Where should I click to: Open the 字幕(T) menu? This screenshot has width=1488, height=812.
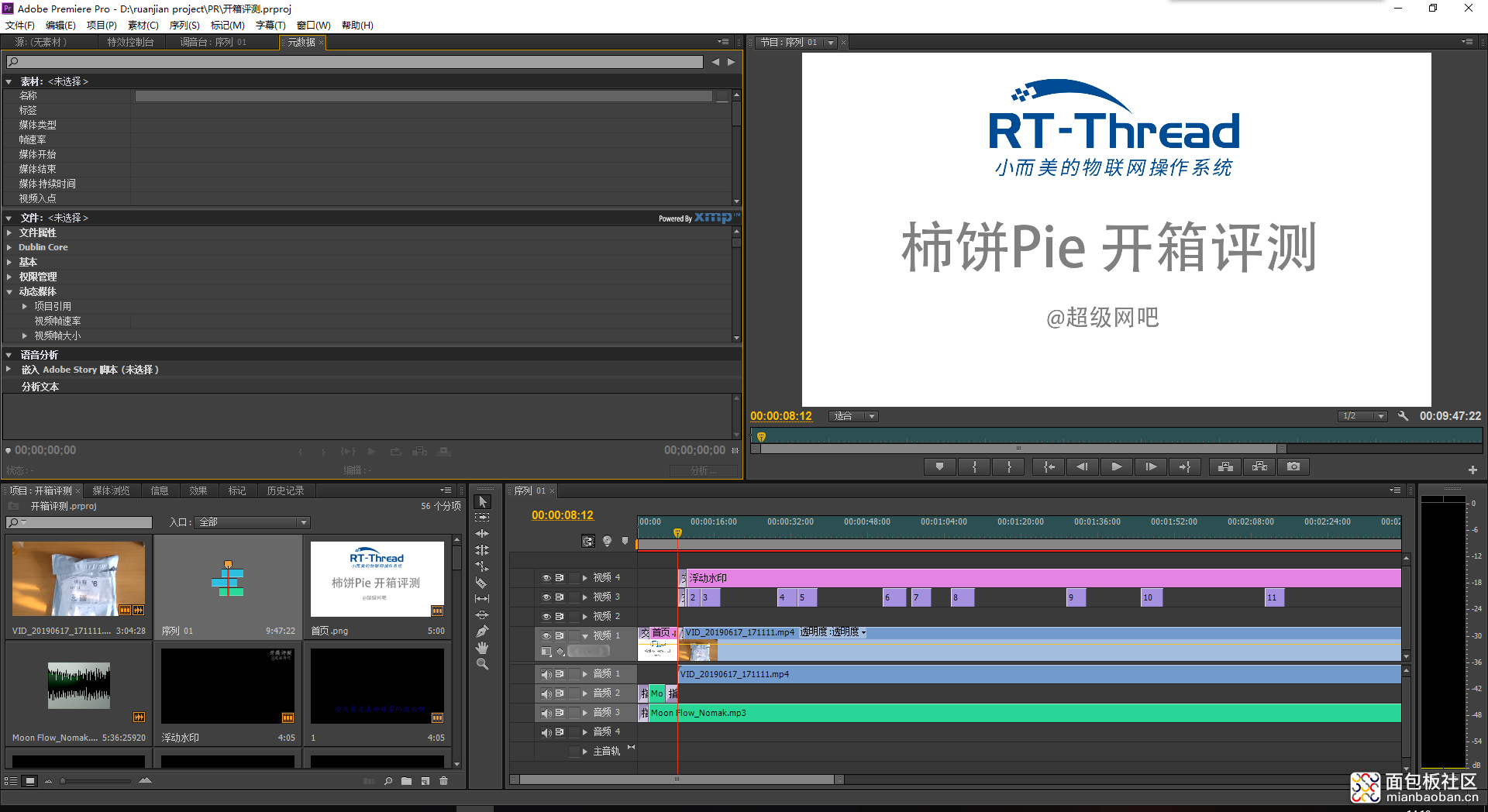tap(270, 25)
